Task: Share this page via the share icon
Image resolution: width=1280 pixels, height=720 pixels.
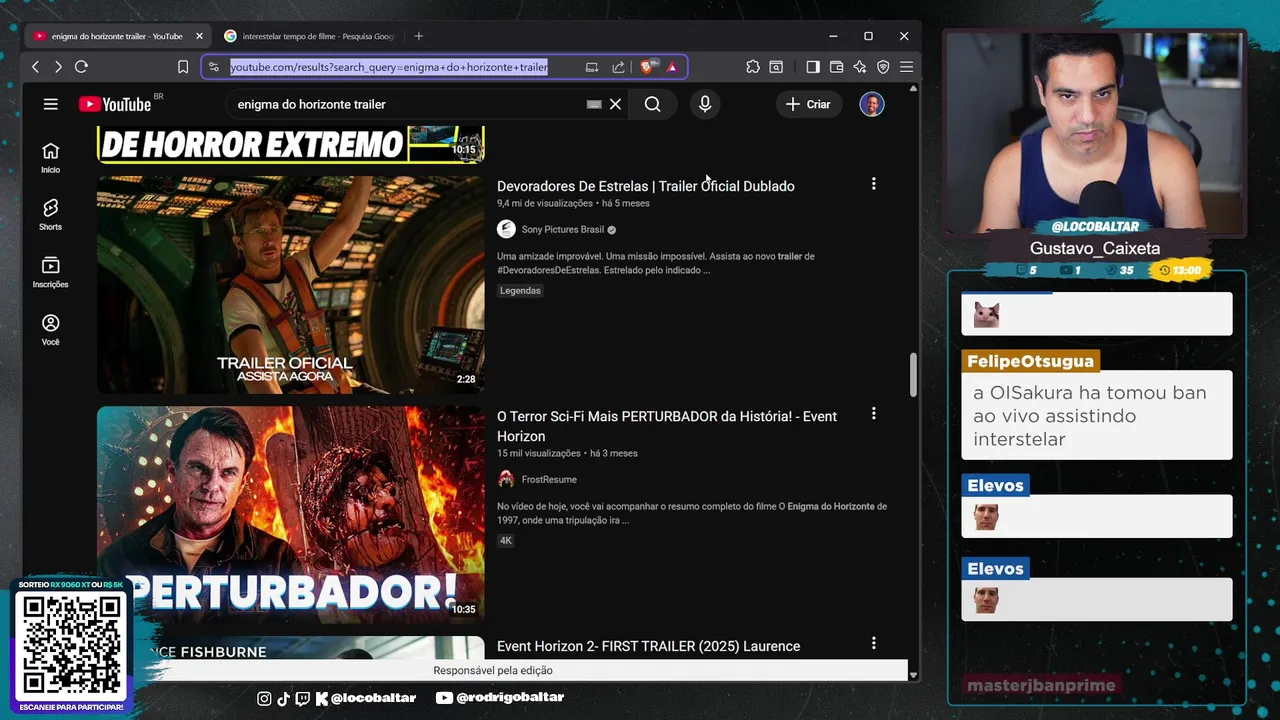Action: coord(618,67)
